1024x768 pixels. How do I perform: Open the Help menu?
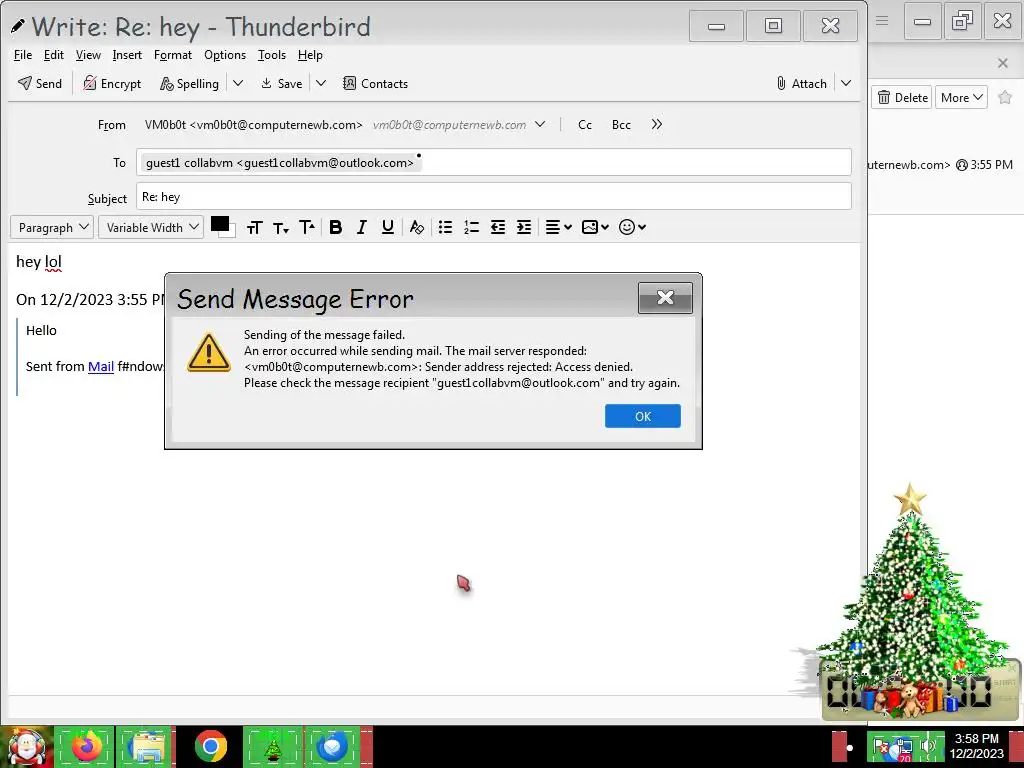pyautogui.click(x=310, y=55)
